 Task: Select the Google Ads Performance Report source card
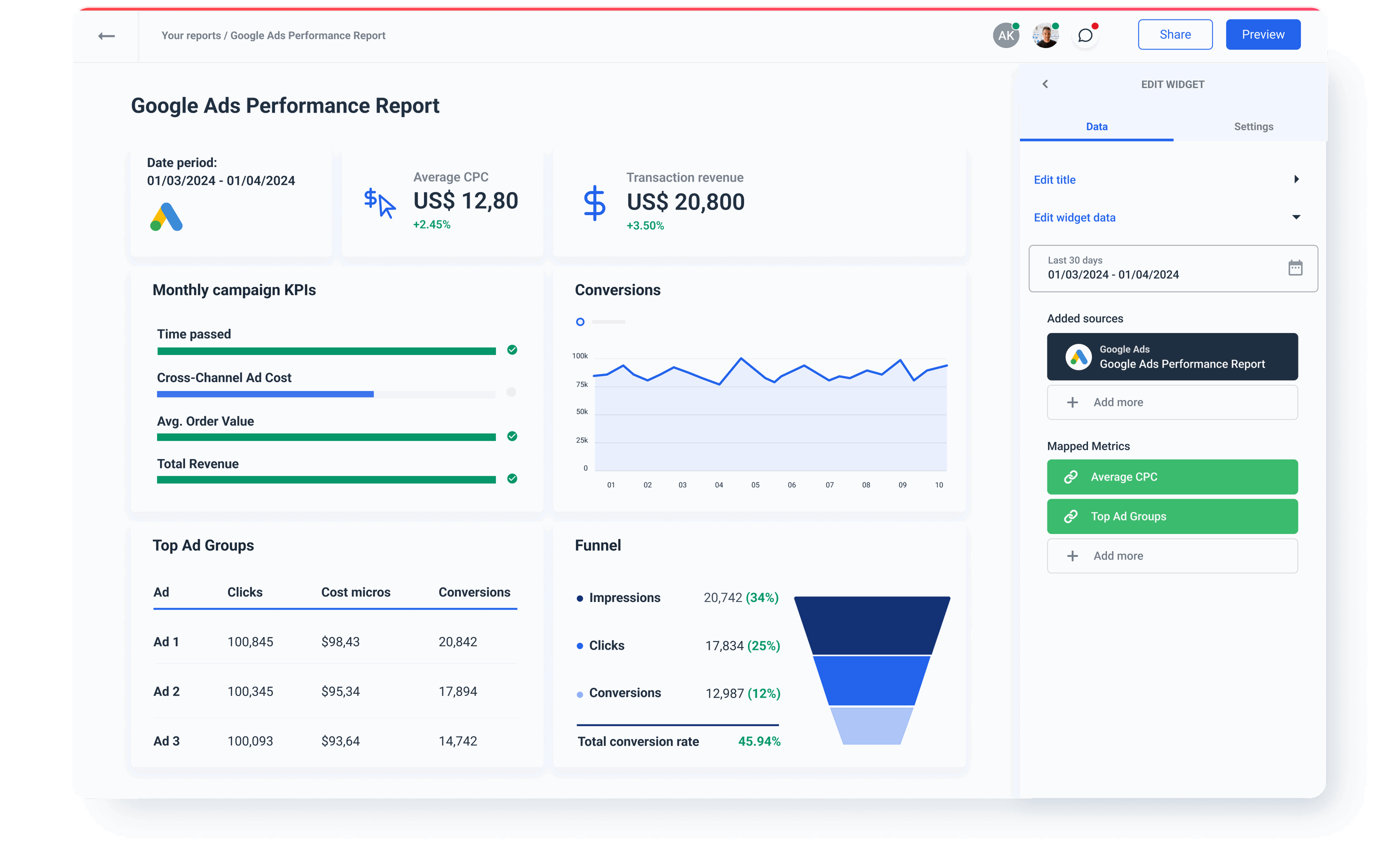point(1171,356)
